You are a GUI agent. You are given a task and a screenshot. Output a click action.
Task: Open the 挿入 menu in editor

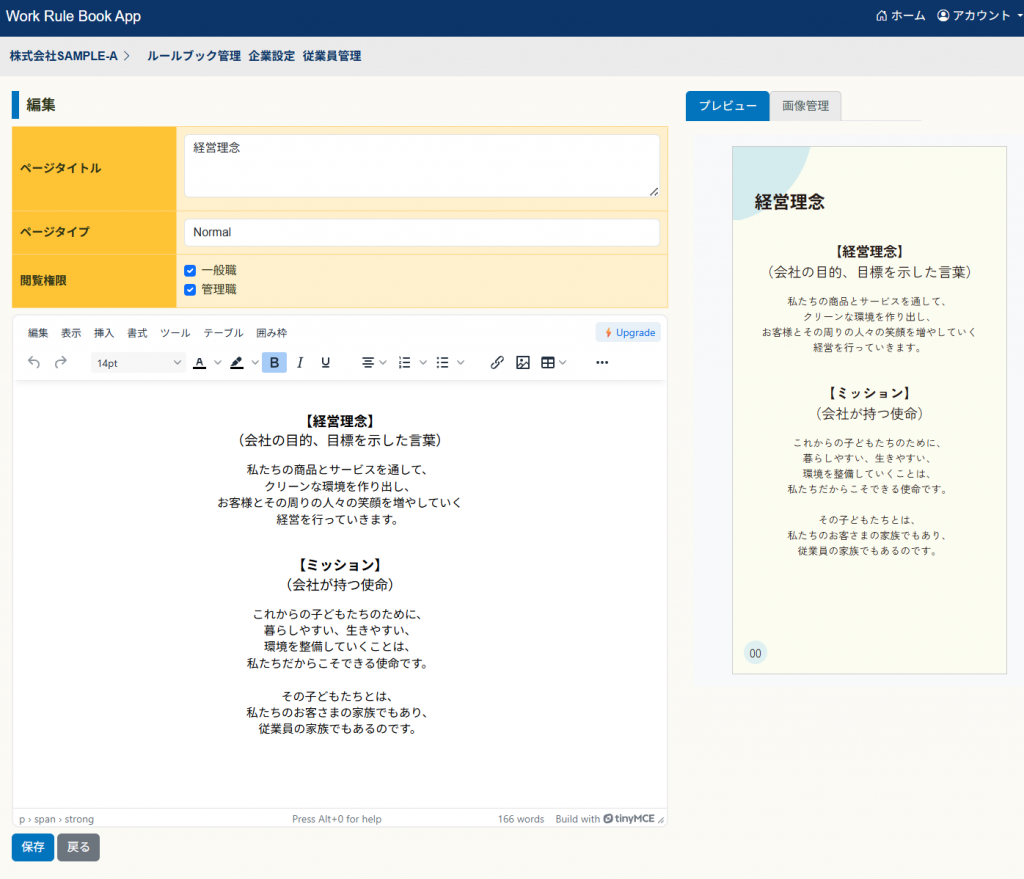click(104, 333)
